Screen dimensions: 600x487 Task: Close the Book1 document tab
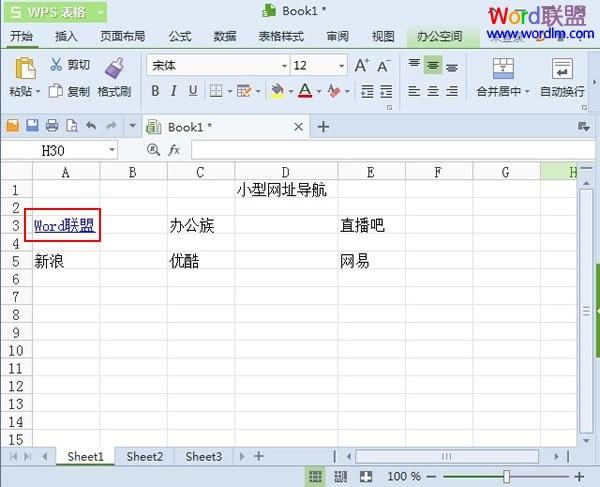tap(299, 127)
